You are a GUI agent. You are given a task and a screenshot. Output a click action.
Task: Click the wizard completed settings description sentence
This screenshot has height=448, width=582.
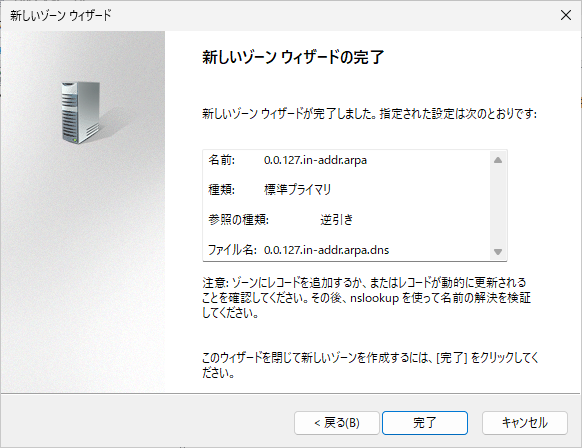369,114
